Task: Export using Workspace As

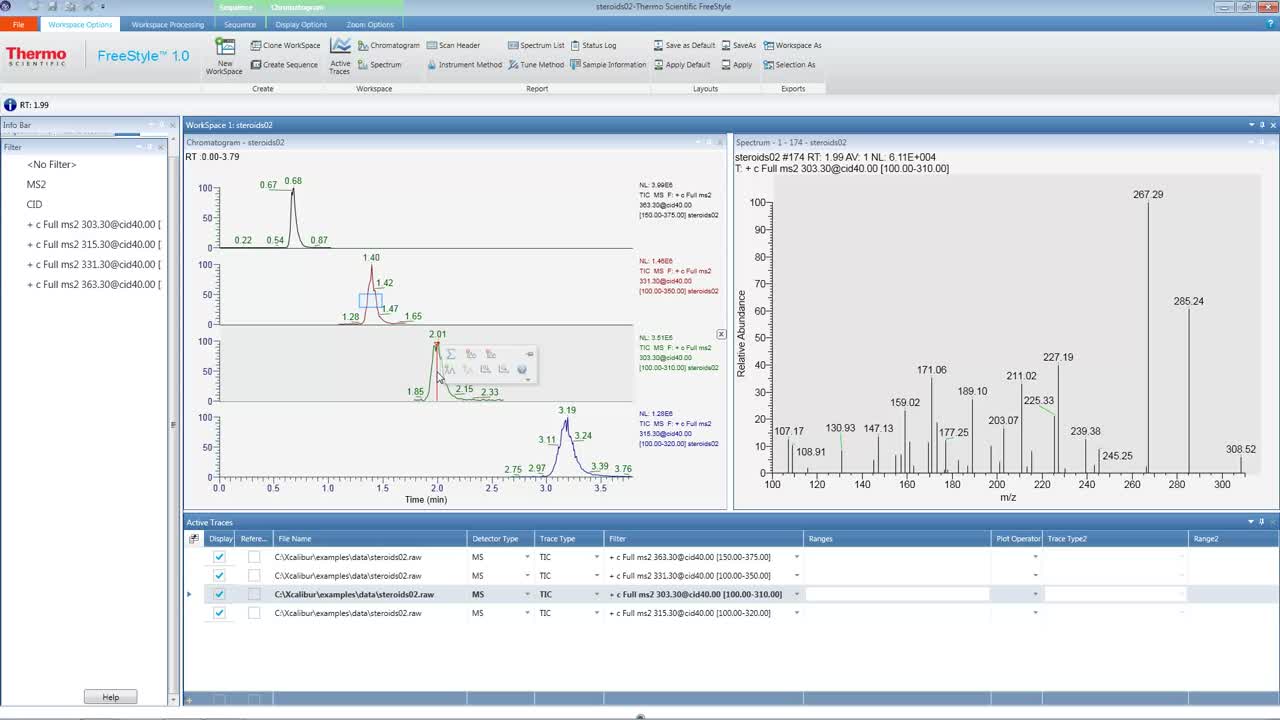Action: [x=792, y=45]
